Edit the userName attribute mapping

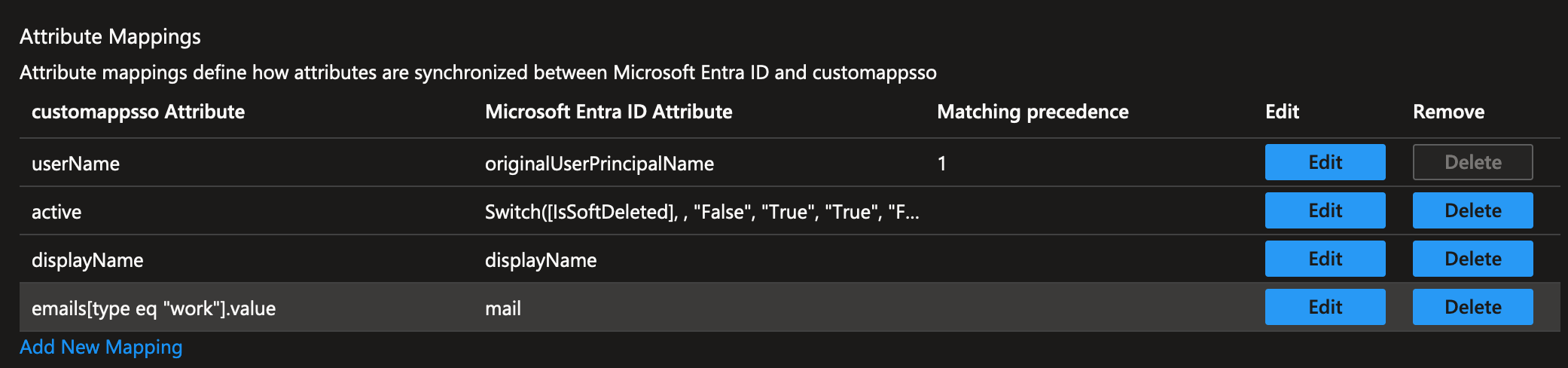1325,162
